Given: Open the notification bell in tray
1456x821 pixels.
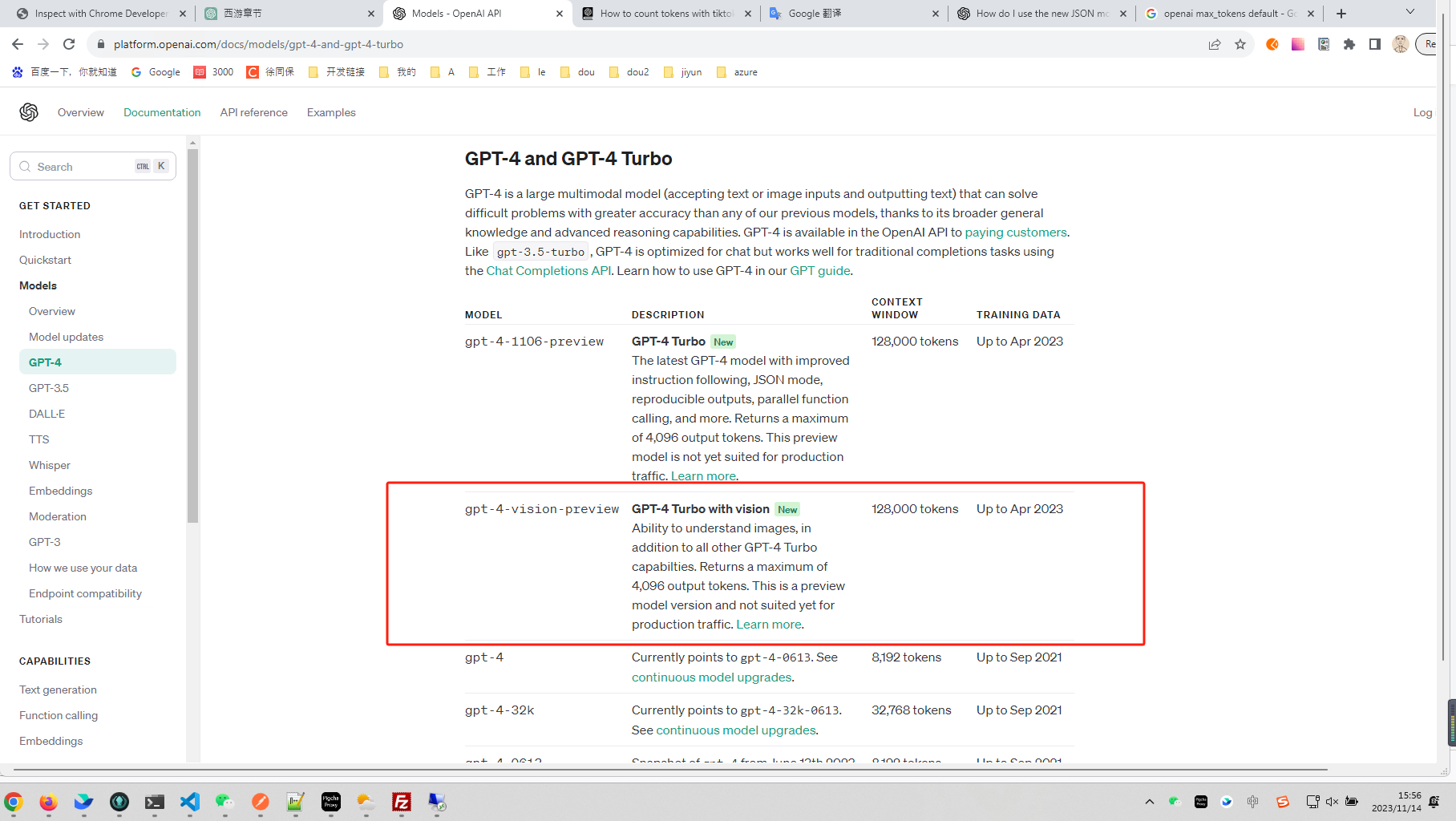Looking at the screenshot, I should pos(1434,802).
